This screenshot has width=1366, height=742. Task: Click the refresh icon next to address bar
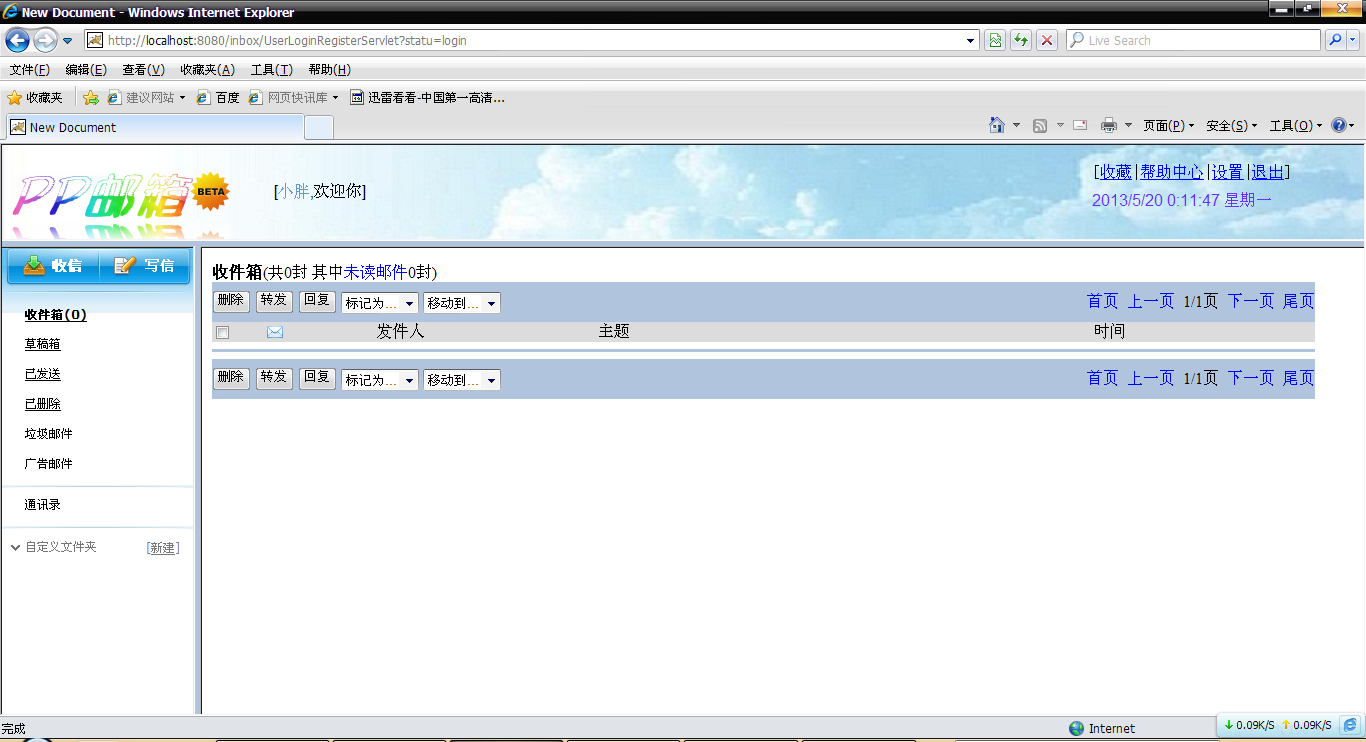tap(1020, 40)
